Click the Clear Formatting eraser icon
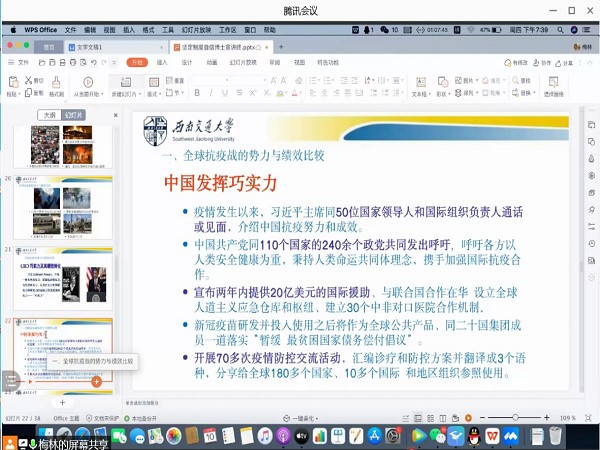This screenshot has width=600, height=450. click(298, 80)
